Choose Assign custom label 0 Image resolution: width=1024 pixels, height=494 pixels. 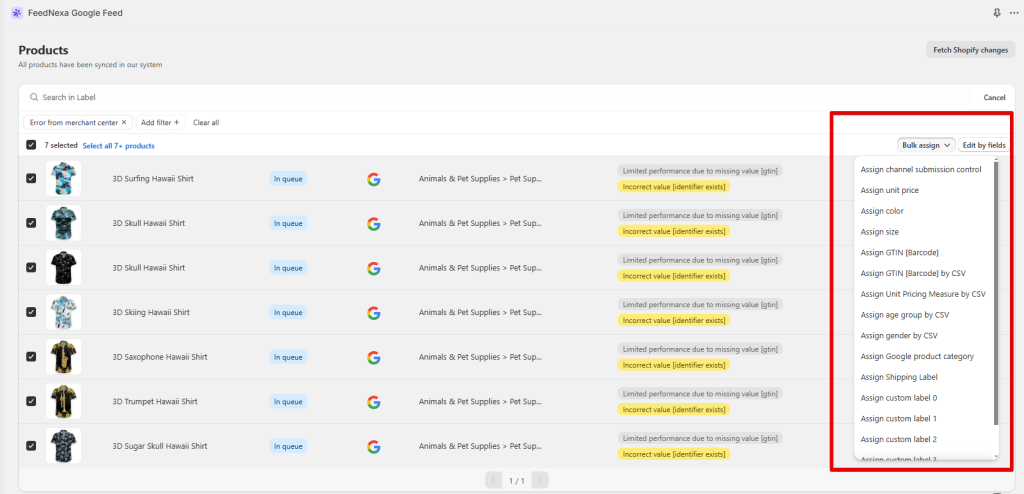[899, 398]
